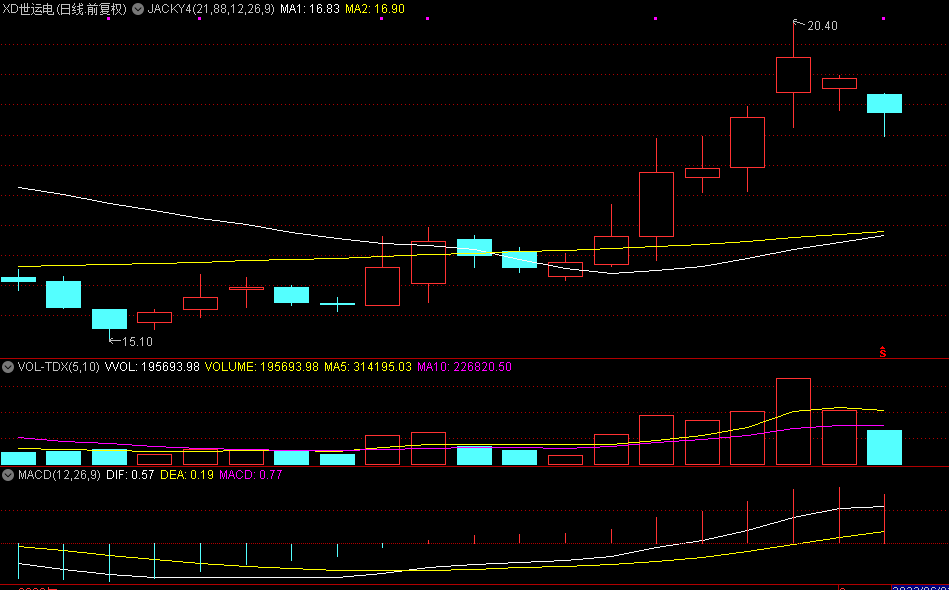This screenshot has width=949, height=590.
Task: Select the yellow MA2: 16.90 label
Action: pos(375,9)
